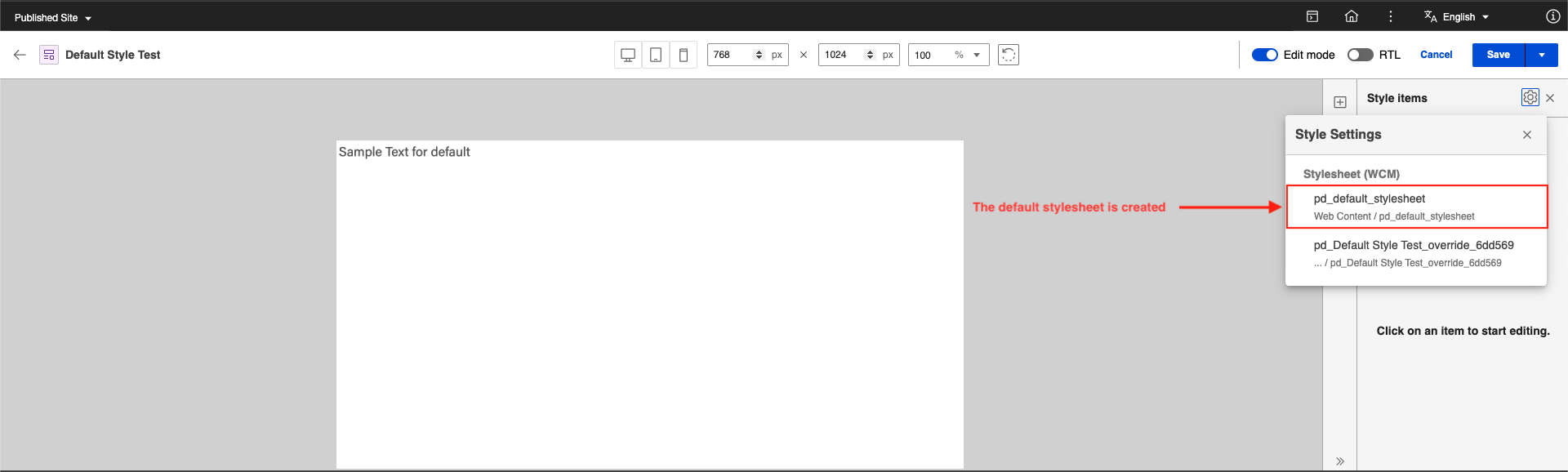
Task: Switch to tablet preview view
Action: coord(656,55)
